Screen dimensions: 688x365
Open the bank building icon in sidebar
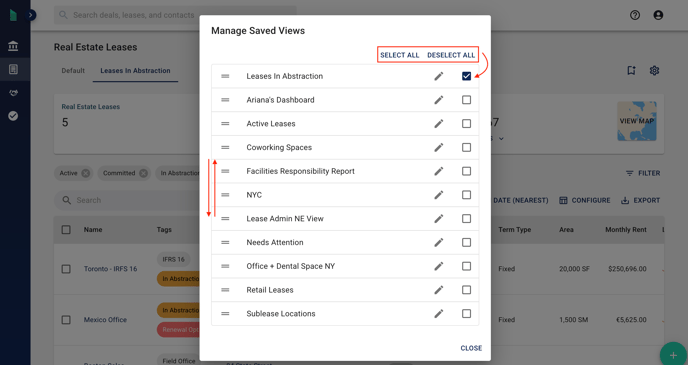pos(13,46)
